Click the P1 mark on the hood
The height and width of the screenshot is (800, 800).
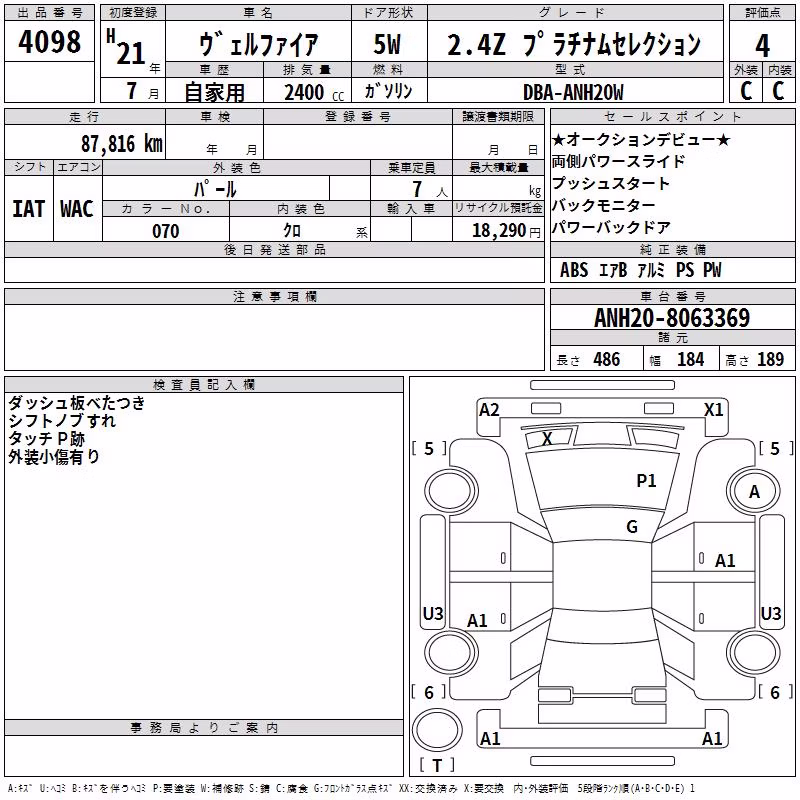(646, 481)
